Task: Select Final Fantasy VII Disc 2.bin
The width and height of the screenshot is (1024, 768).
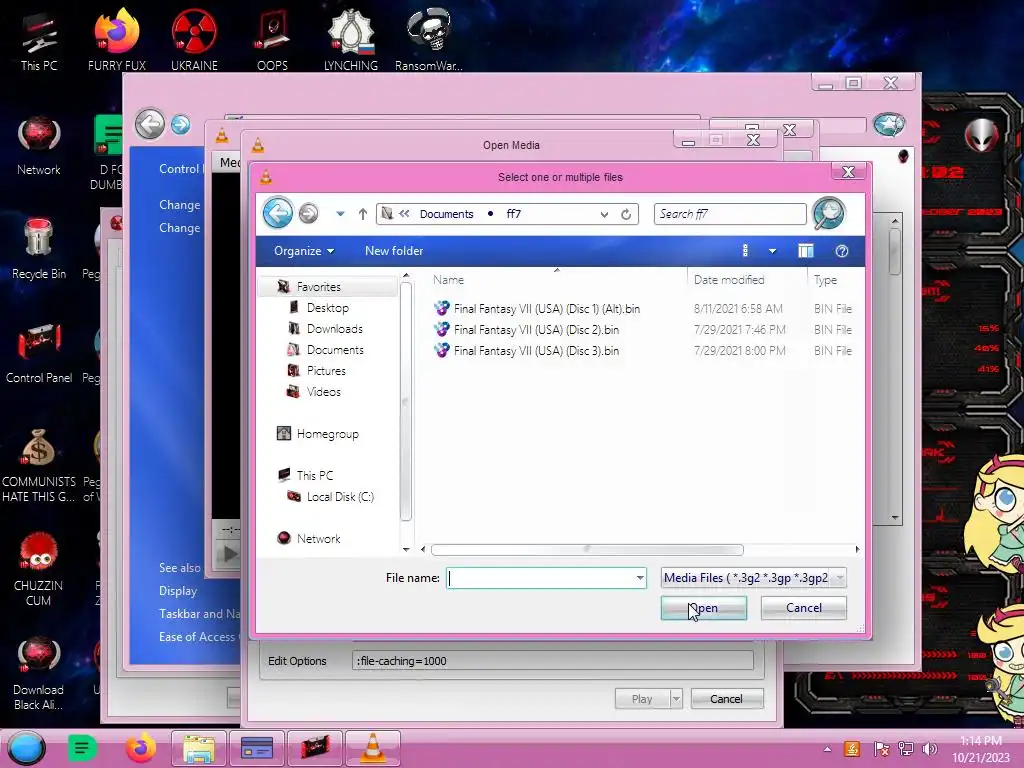Action: point(536,330)
